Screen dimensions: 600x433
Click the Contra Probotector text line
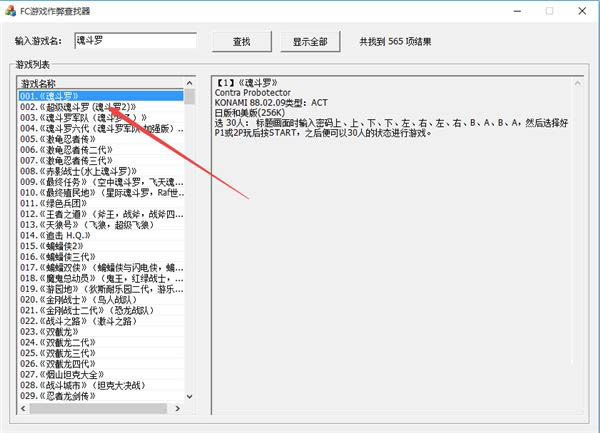click(253, 93)
